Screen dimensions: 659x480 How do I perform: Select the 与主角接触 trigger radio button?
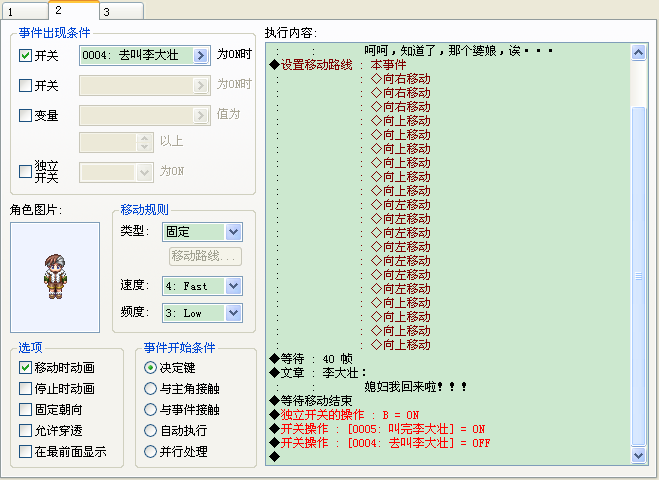pos(150,389)
